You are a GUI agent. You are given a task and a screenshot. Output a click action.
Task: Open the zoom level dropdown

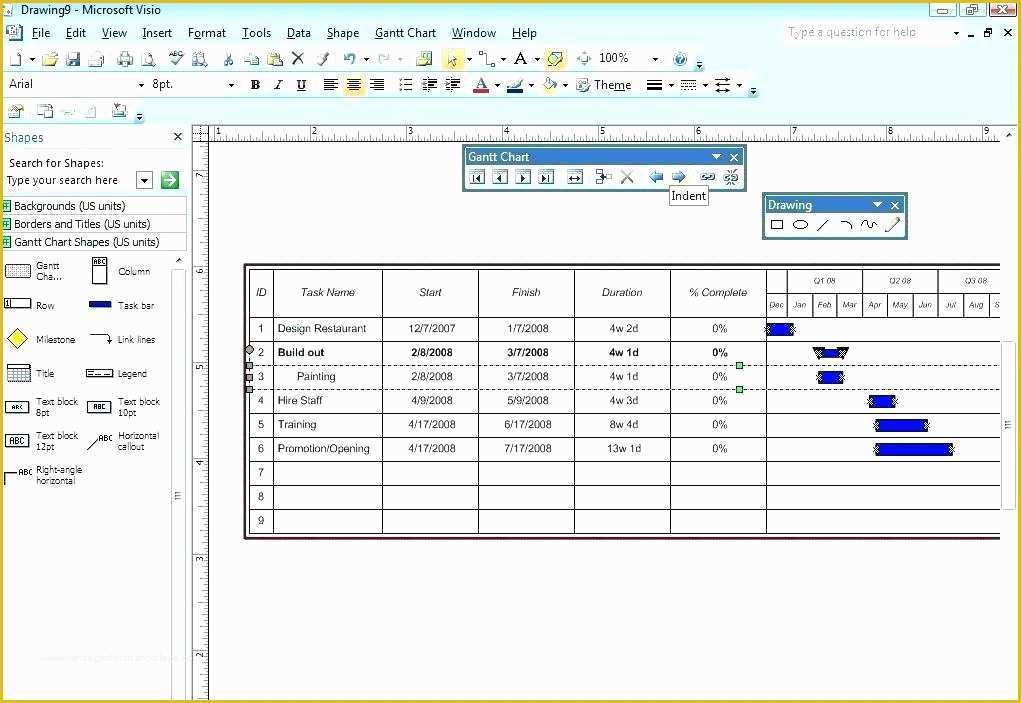click(x=655, y=58)
